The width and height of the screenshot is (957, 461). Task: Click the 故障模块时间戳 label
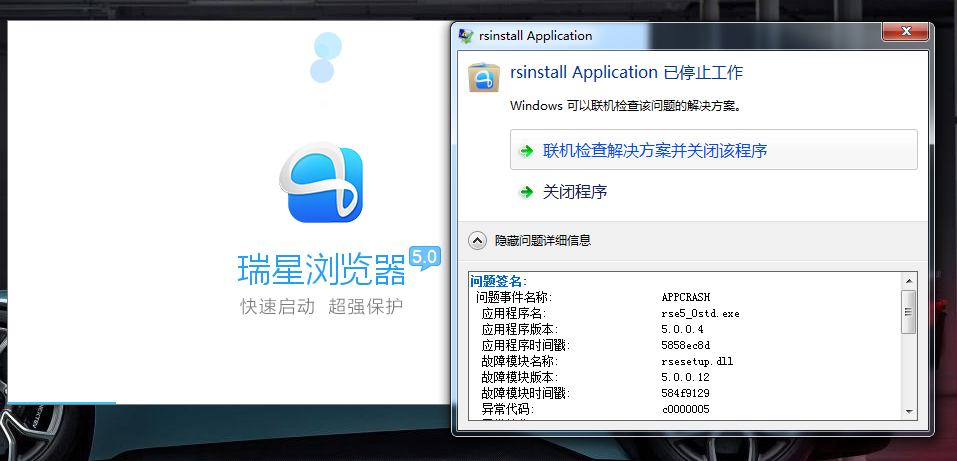pyautogui.click(x=525, y=393)
